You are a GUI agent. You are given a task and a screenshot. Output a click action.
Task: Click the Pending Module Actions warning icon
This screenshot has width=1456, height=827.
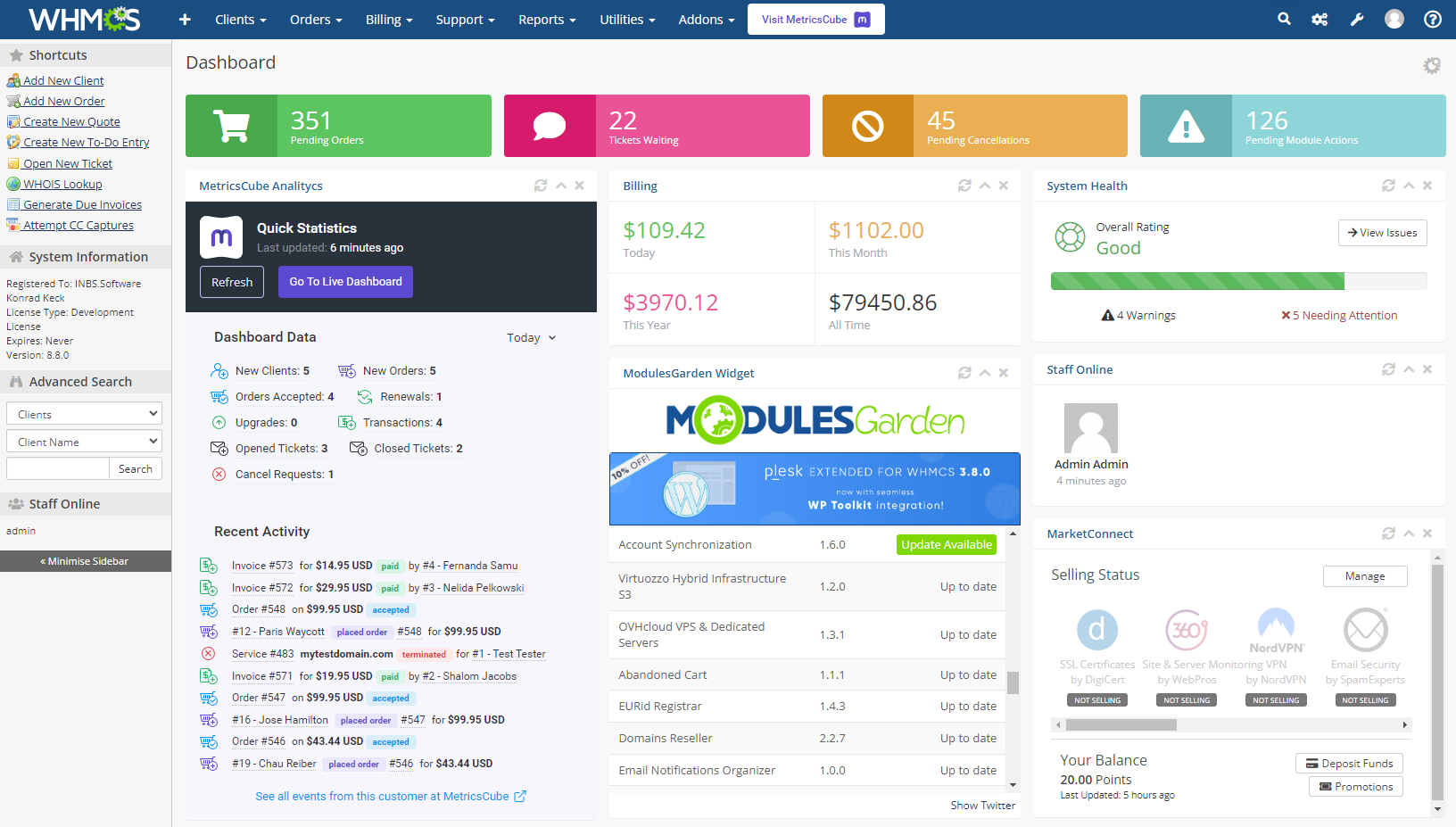click(1187, 126)
